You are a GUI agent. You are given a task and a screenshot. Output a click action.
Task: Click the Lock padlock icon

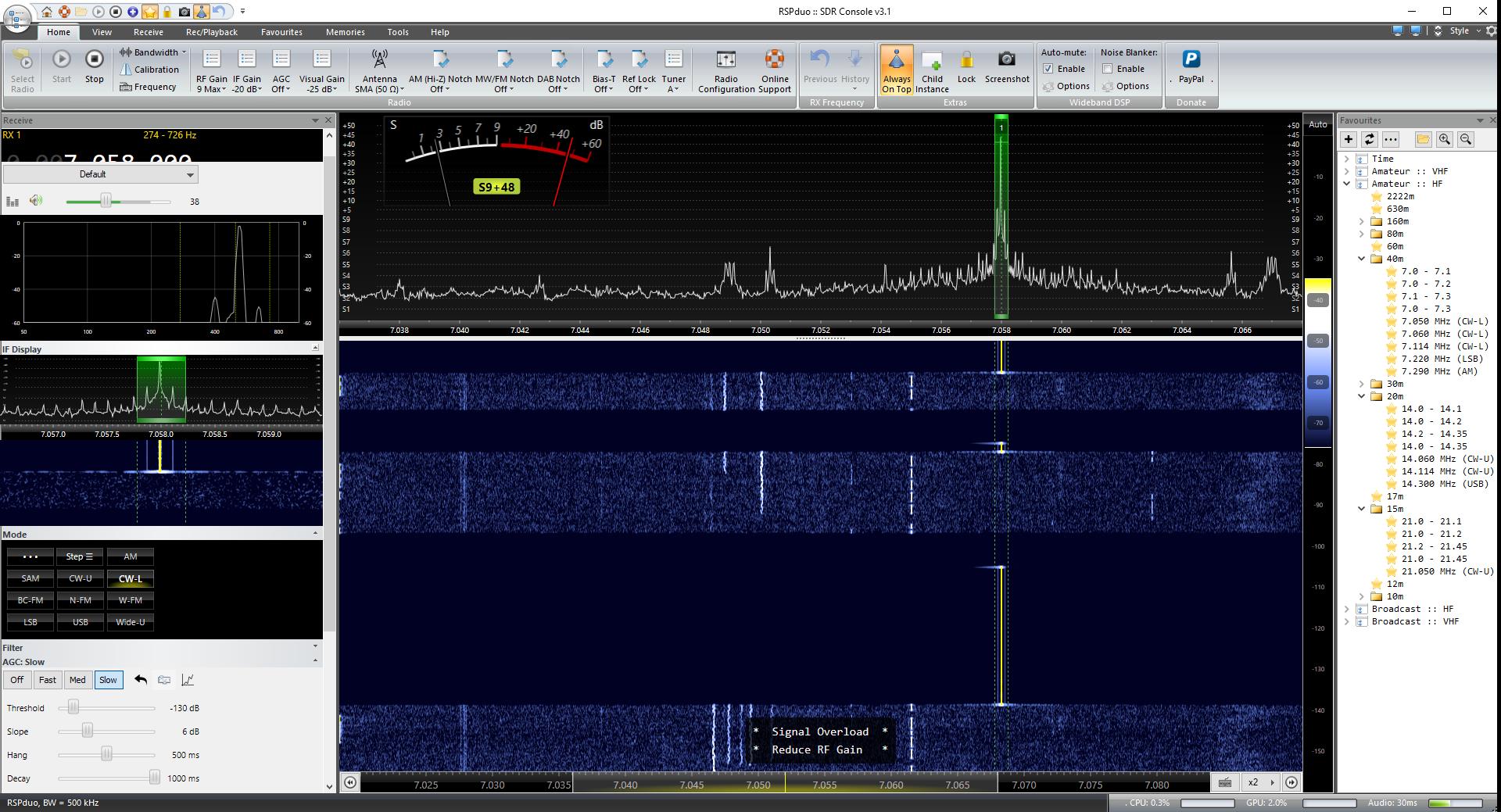(966, 60)
